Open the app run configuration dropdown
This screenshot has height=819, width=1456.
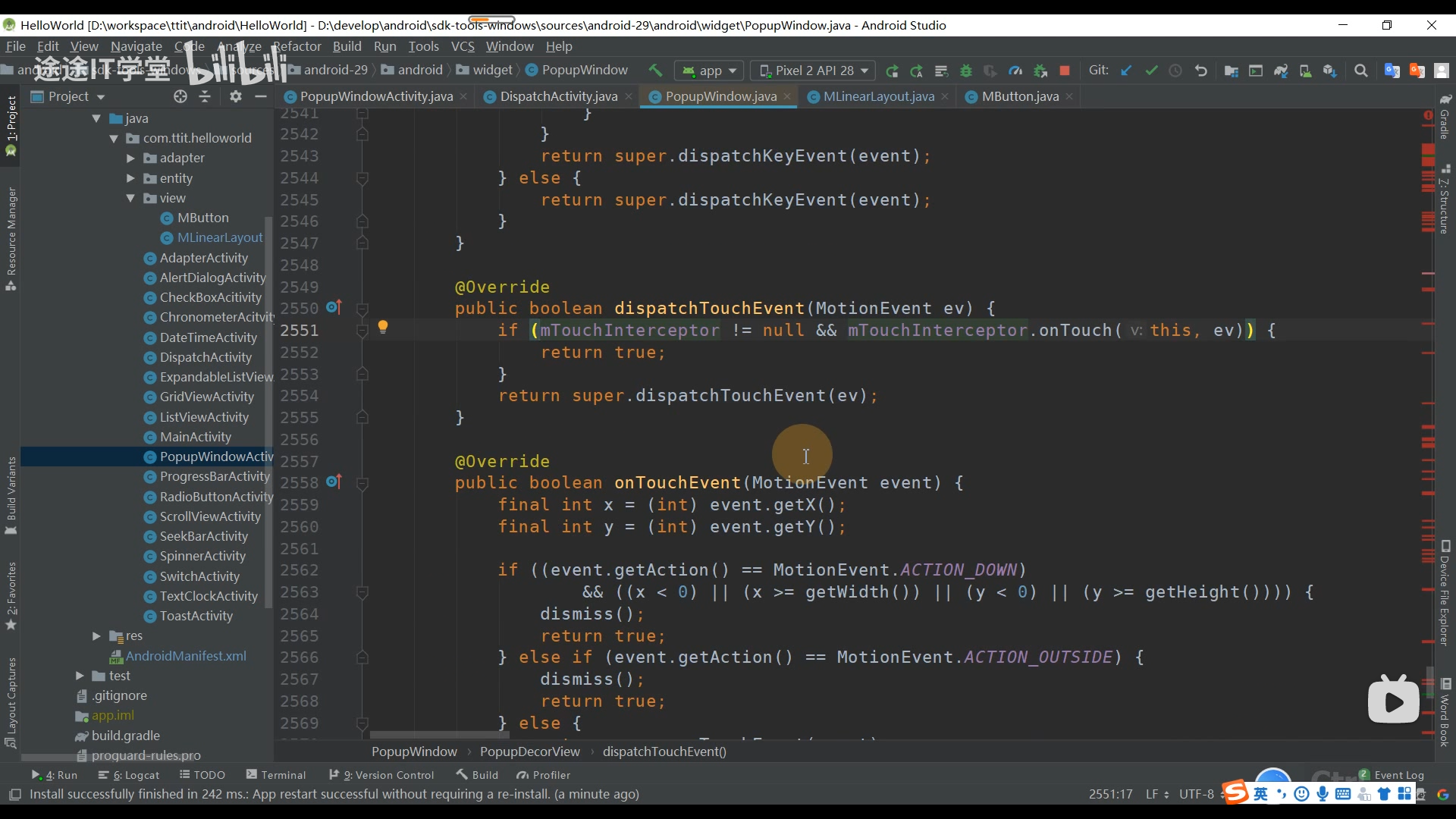(709, 71)
